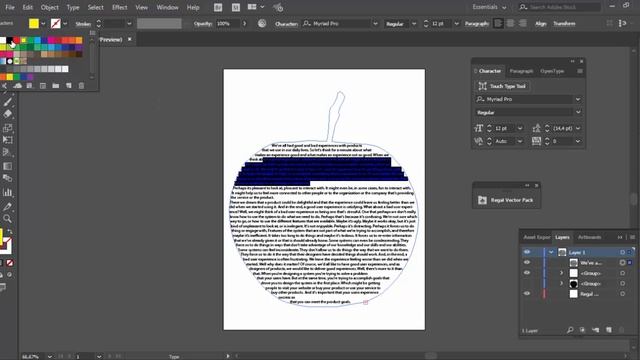Screen dimensions: 640x360
Task: Open Myriad Pro font dropdown in Character panel
Action: click(x=578, y=99)
